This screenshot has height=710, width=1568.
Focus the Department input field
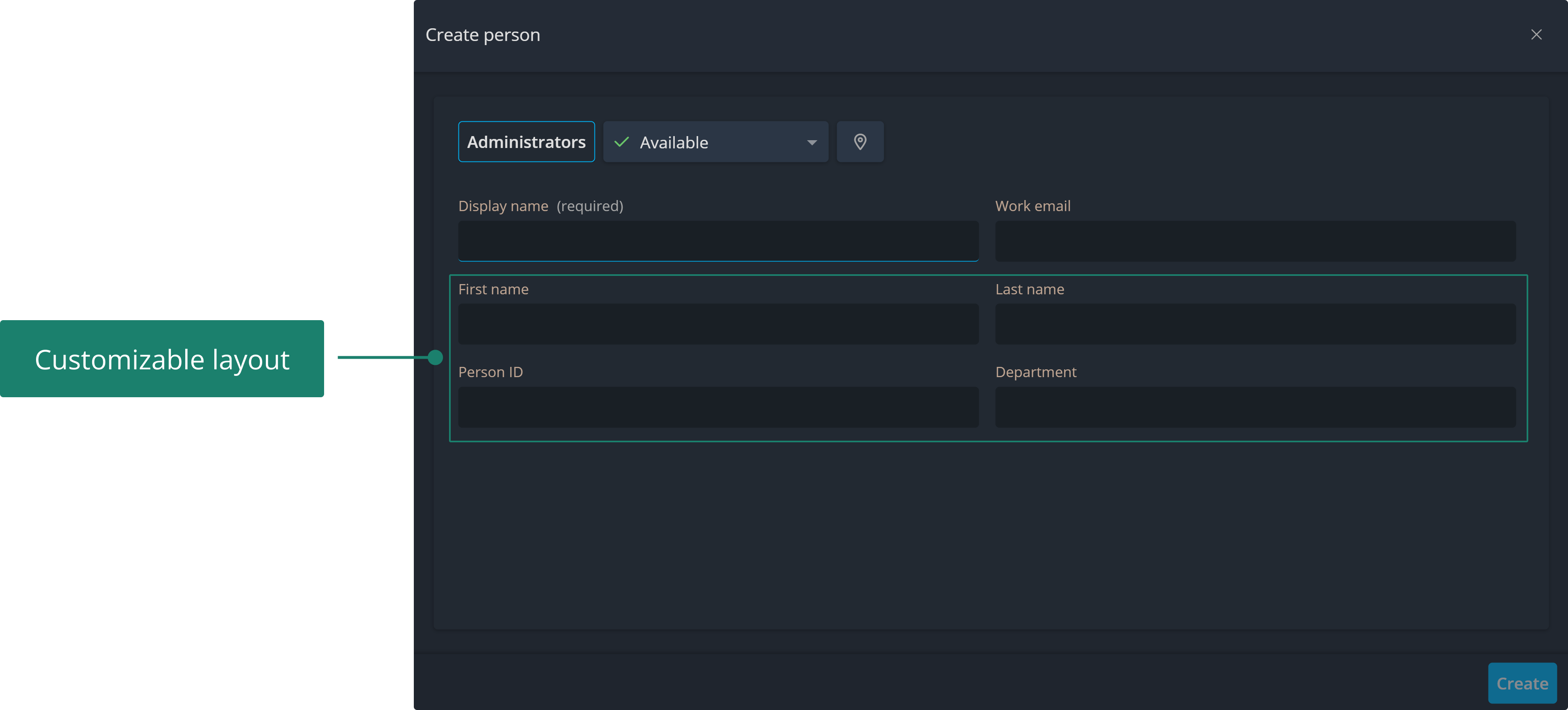[1255, 407]
